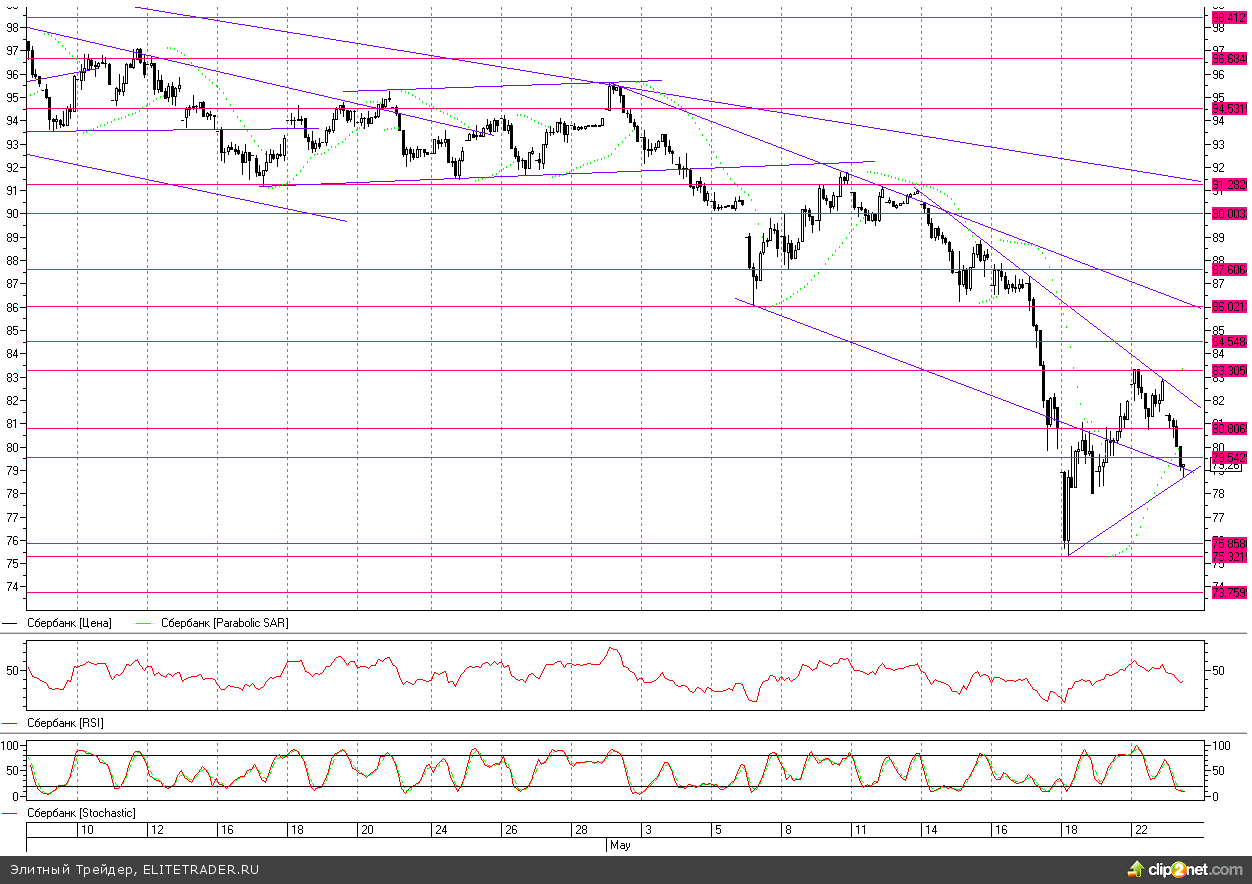Select the 90.003 price level tag
This screenshot has height=884, width=1252.
[x=1228, y=213]
